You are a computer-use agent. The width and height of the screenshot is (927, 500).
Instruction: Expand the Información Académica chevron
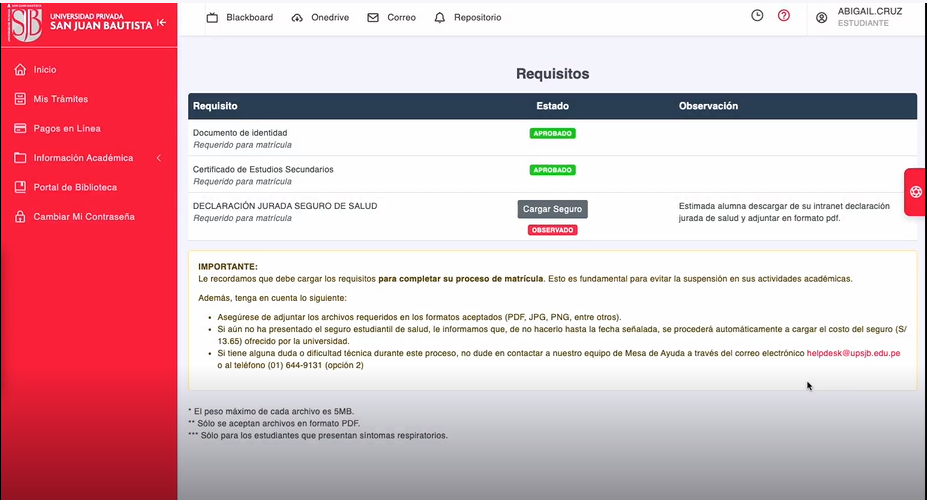click(158, 158)
